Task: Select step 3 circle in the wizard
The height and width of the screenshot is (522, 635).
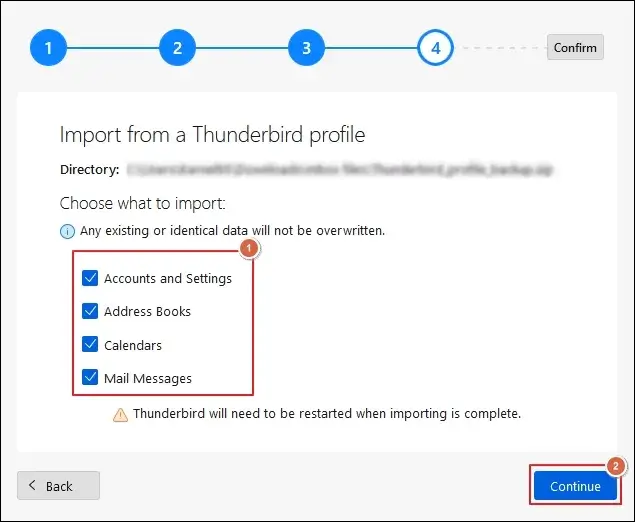Action: (x=306, y=48)
